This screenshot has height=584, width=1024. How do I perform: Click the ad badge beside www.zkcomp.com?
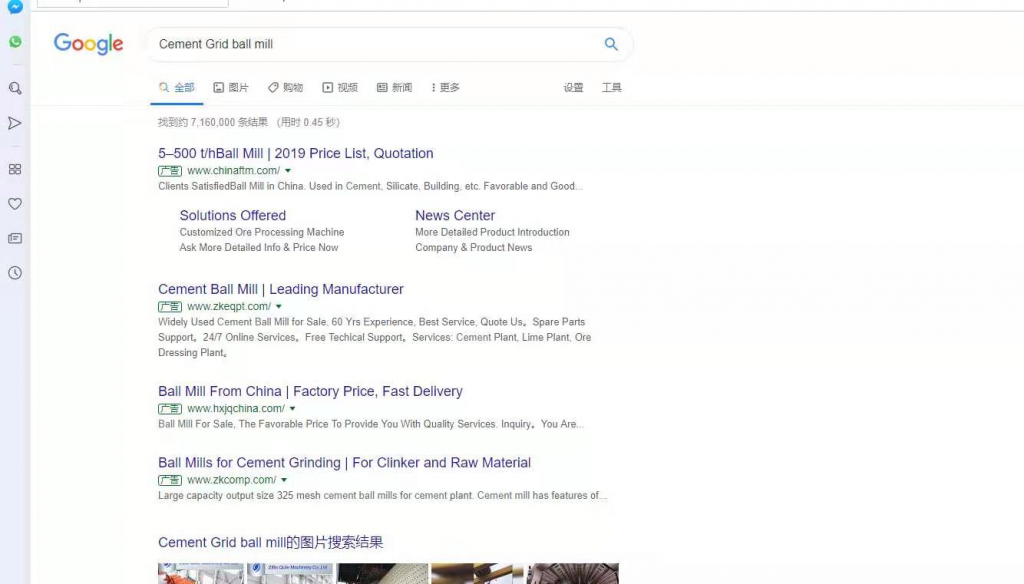170,480
